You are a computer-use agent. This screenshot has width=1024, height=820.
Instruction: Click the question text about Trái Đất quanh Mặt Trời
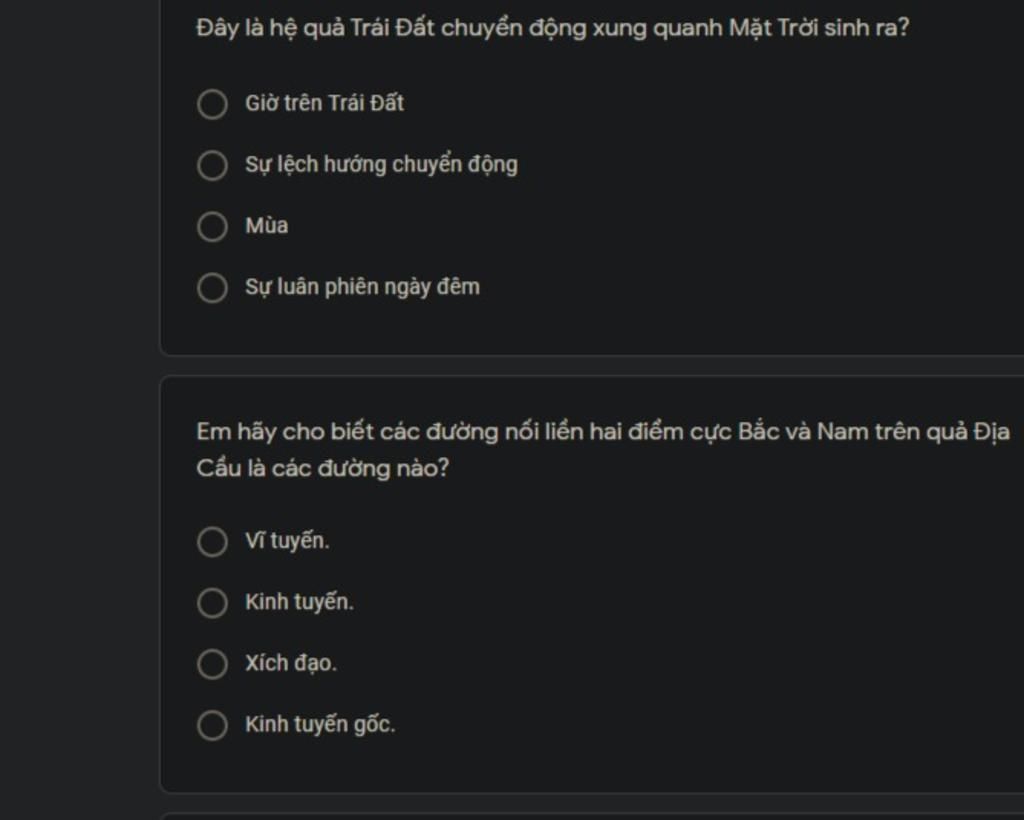(552, 29)
